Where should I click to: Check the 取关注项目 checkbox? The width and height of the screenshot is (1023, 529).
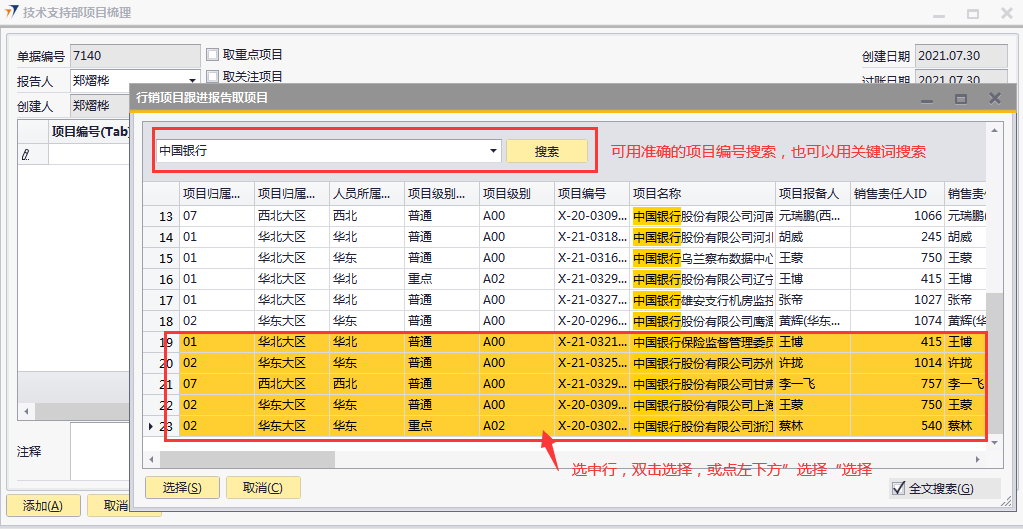point(212,76)
